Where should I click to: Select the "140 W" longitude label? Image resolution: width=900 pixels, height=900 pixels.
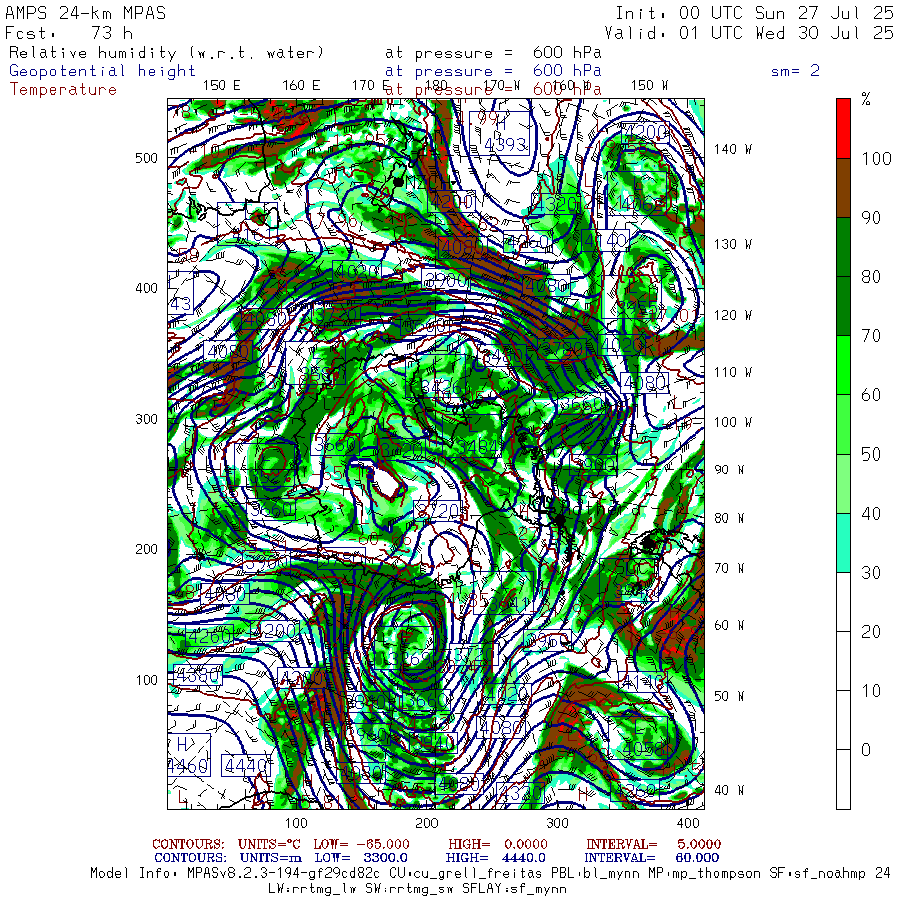733,149
